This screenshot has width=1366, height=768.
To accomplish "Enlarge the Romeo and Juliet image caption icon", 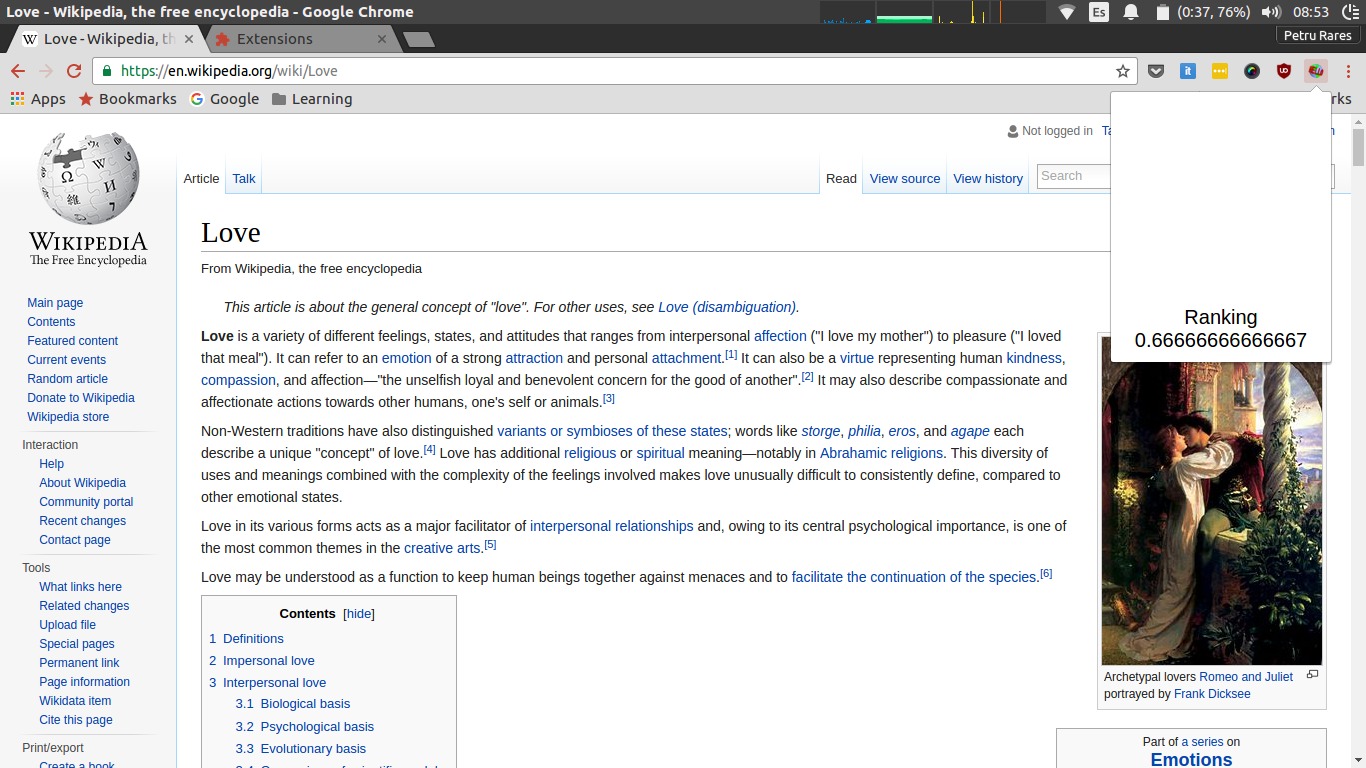I will tap(1312, 675).
